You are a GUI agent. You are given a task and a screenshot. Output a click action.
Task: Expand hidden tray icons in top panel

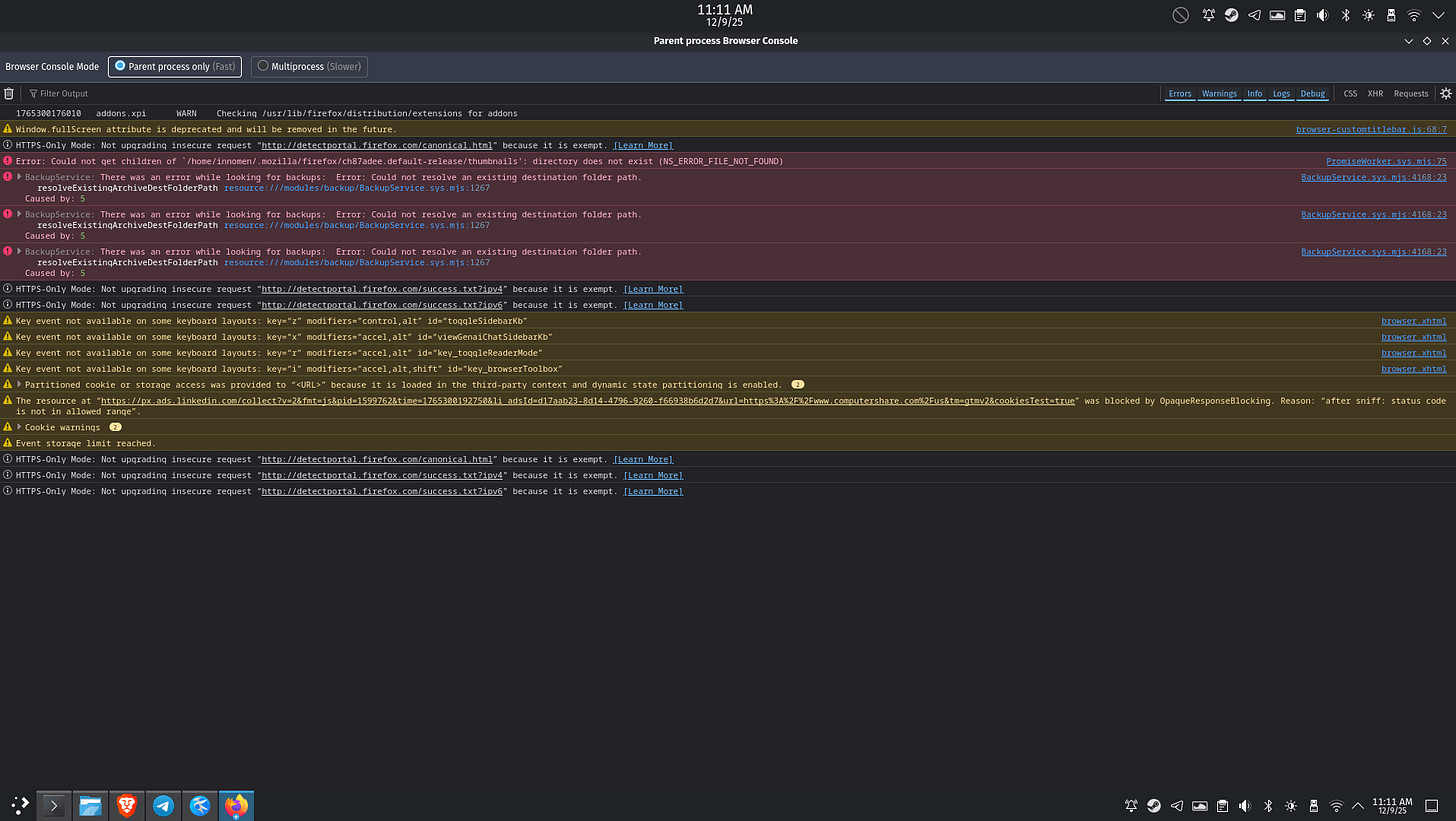click(1437, 15)
